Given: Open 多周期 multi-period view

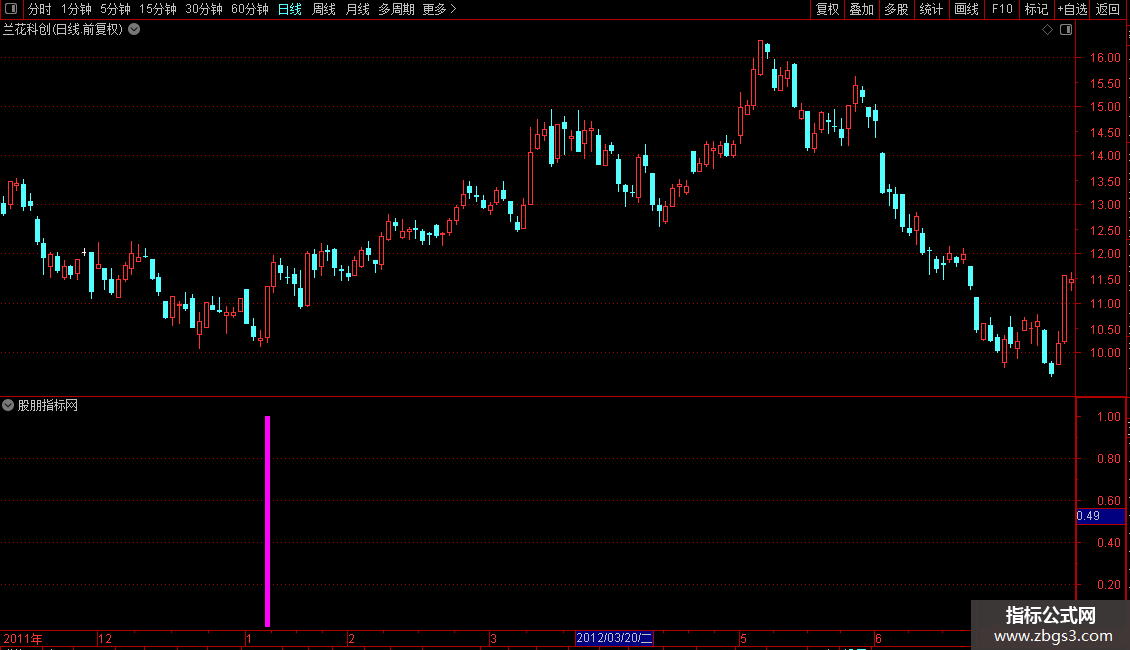Looking at the screenshot, I should point(396,9).
